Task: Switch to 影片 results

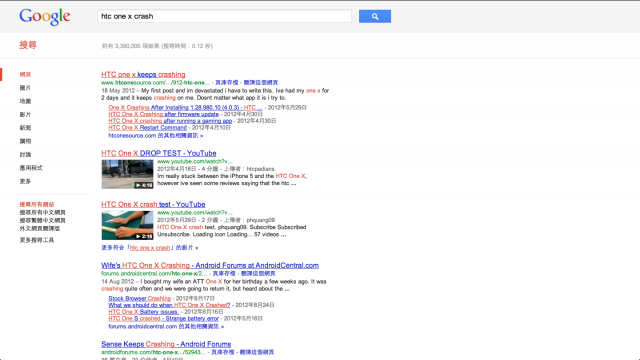Action: [25, 115]
